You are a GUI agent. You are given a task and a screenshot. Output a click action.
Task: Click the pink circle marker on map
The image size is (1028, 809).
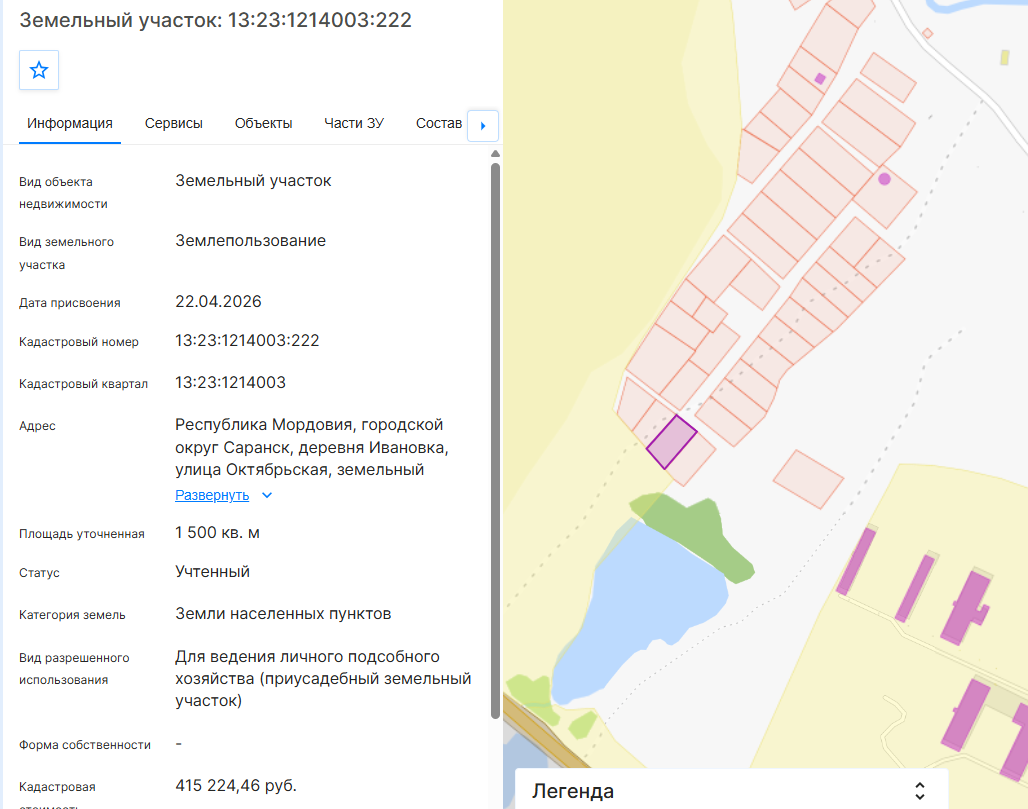tap(884, 179)
